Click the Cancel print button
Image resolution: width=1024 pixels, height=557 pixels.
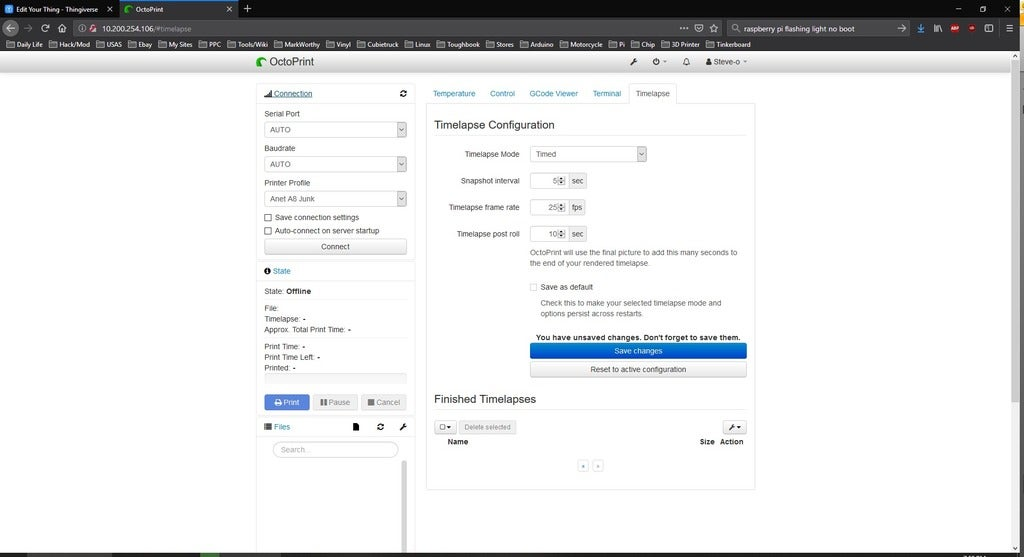(x=384, y=402)
